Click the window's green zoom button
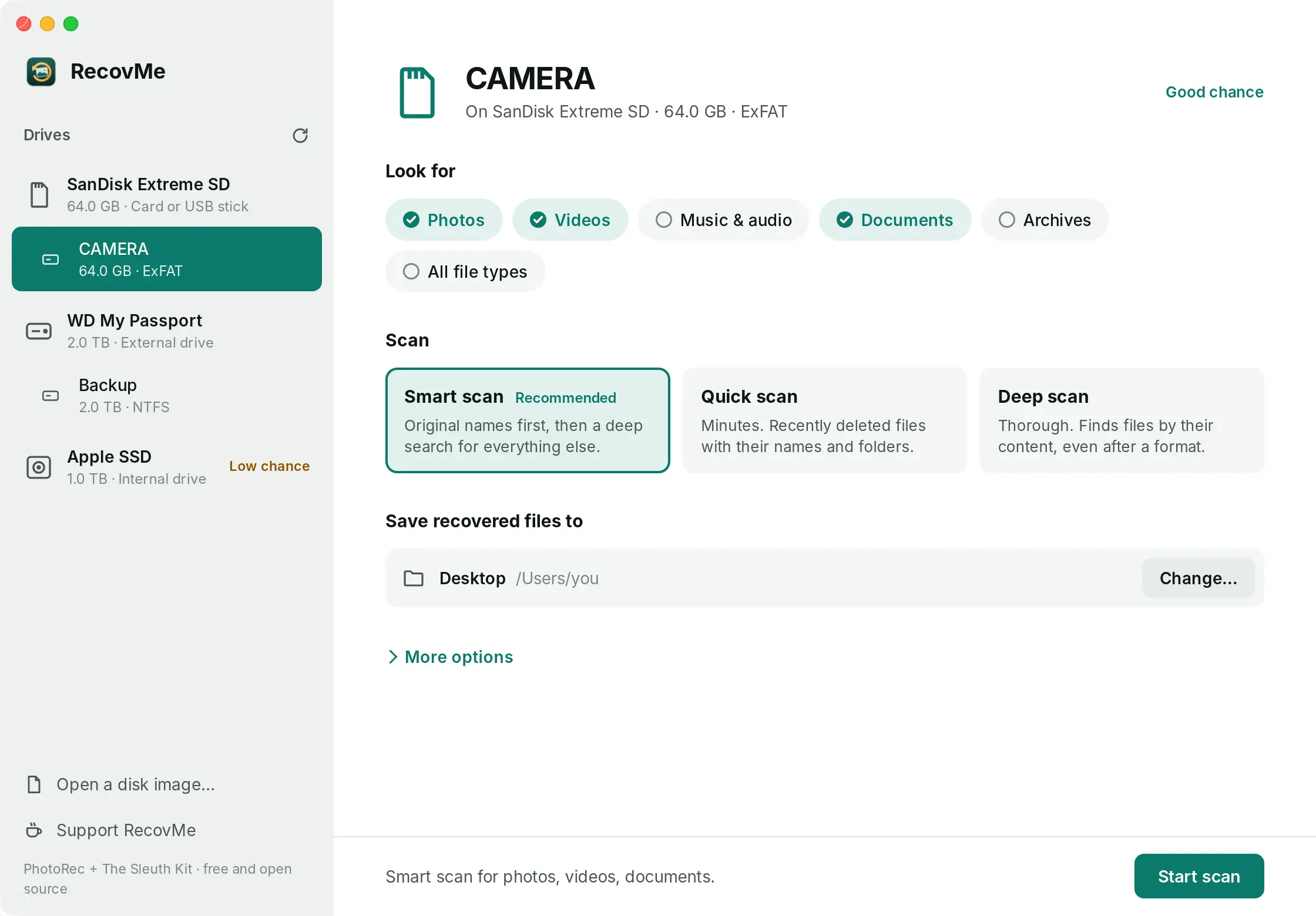The height and width of the screenshot is (916, 1316). [70, 23]
